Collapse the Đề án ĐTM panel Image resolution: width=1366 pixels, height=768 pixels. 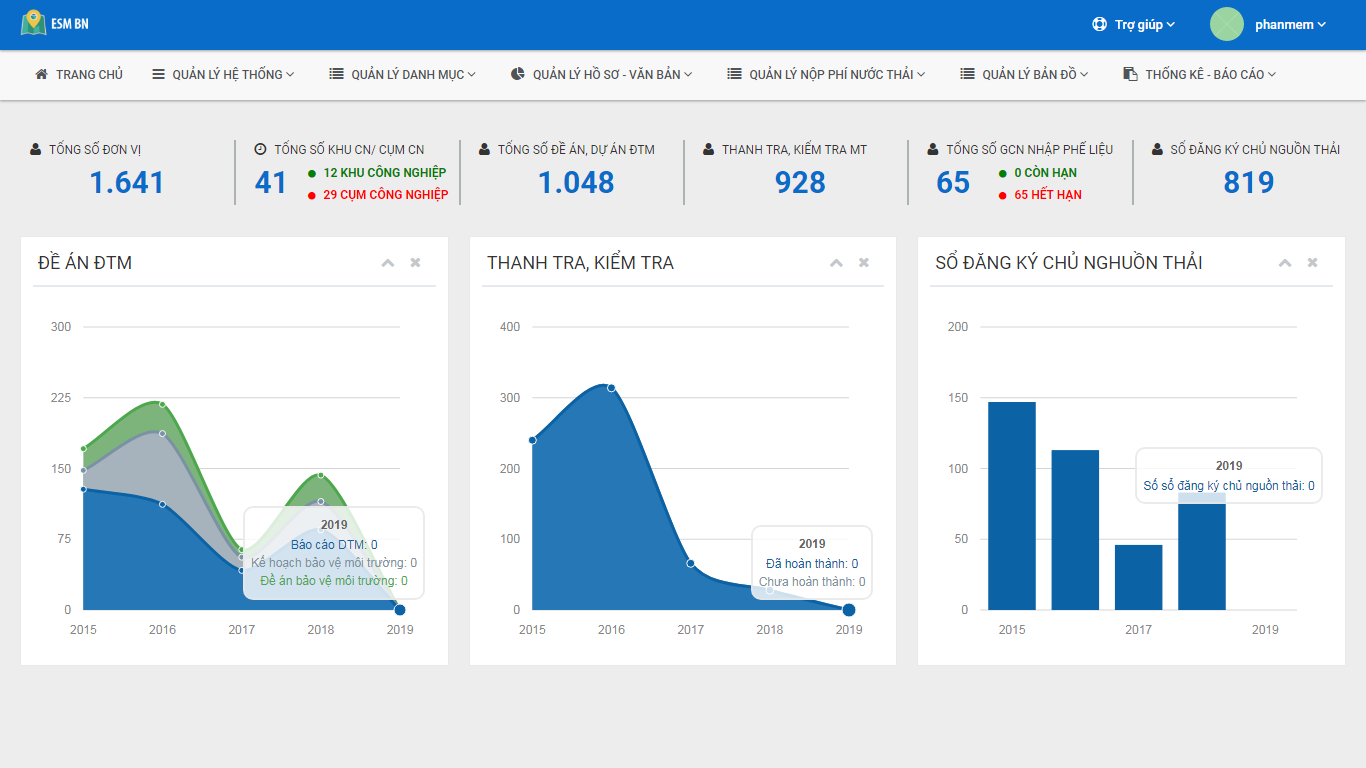point(388,263)
